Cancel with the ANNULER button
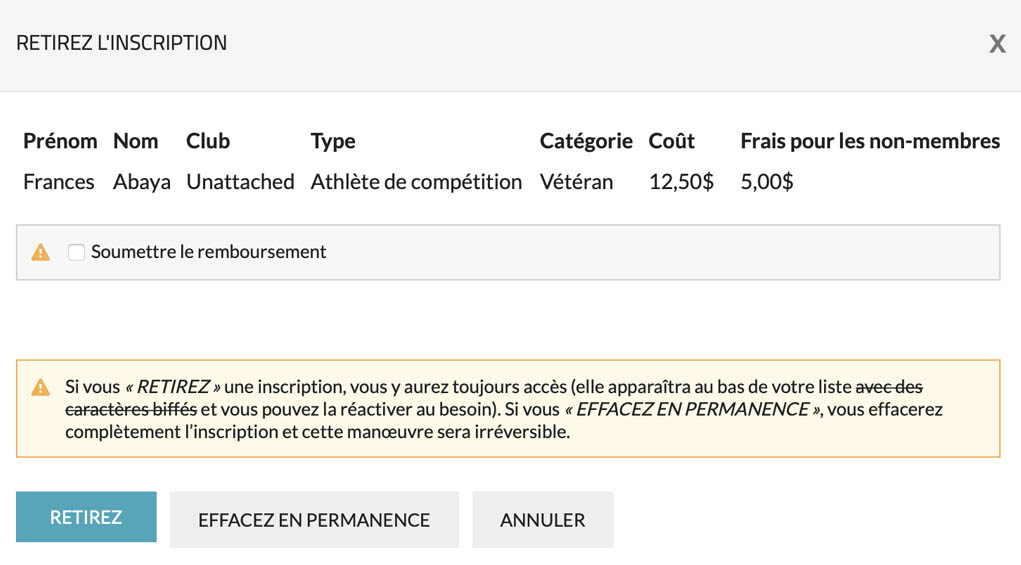This screenshot has width=1021, height=565. (542, 520)
